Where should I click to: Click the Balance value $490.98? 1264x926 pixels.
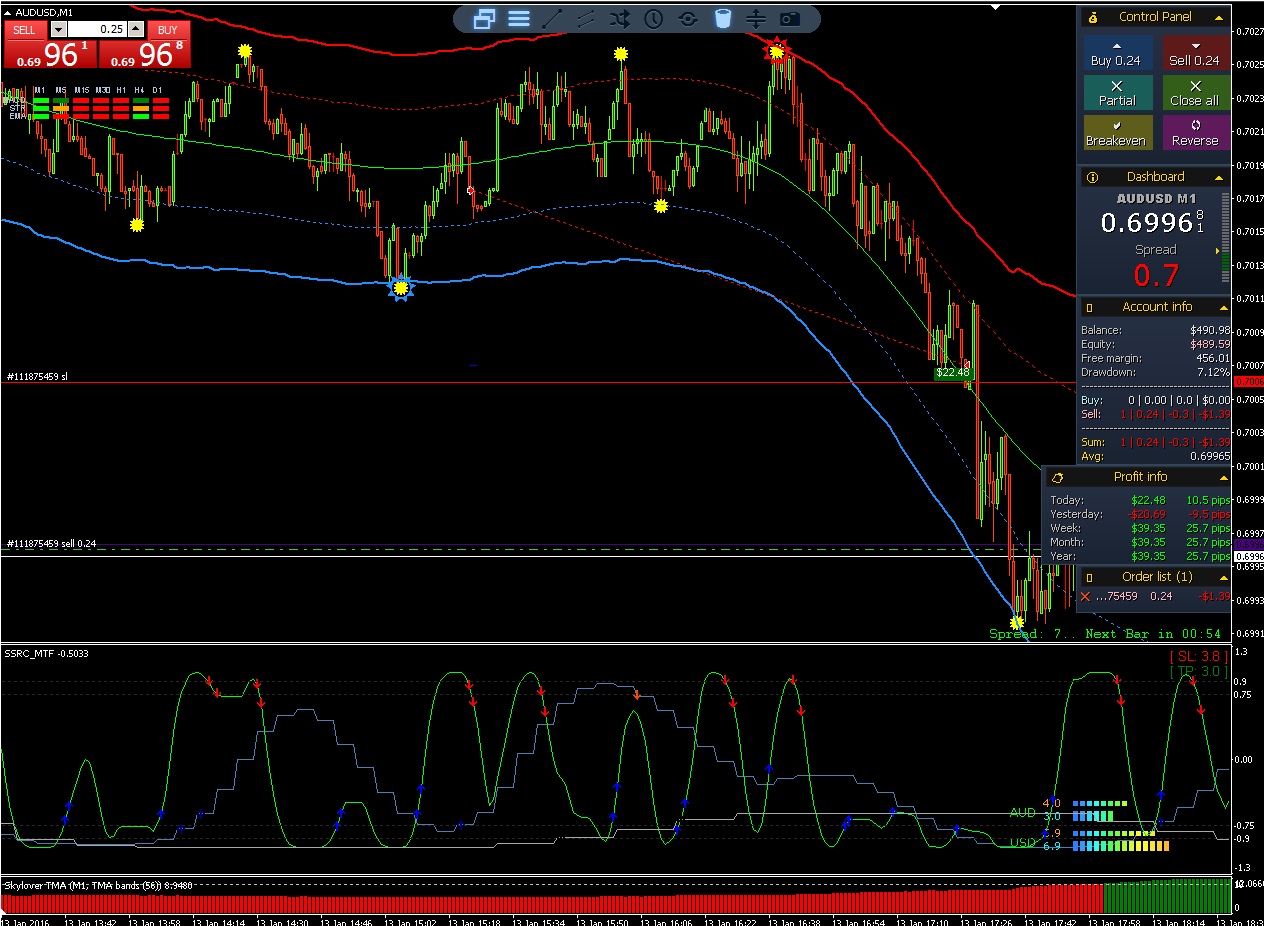(x=1210, y=330)
